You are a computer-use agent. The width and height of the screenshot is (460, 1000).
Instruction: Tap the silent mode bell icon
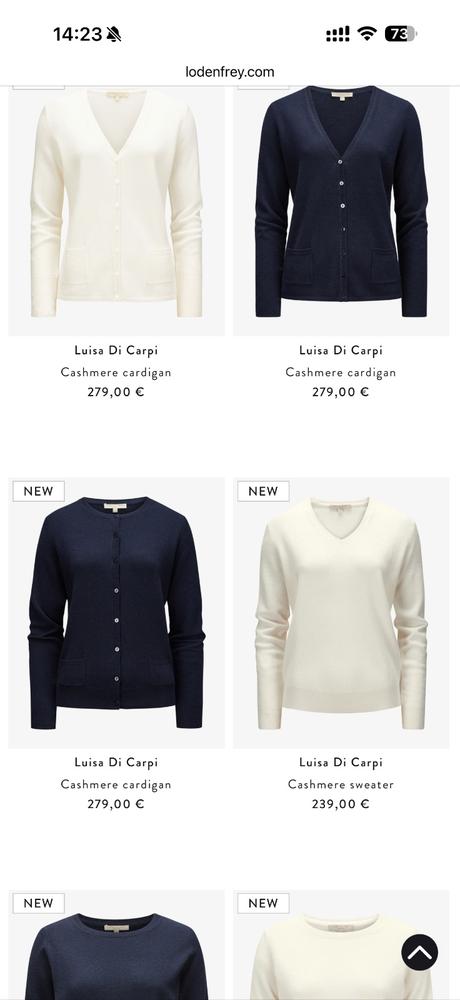114,34
